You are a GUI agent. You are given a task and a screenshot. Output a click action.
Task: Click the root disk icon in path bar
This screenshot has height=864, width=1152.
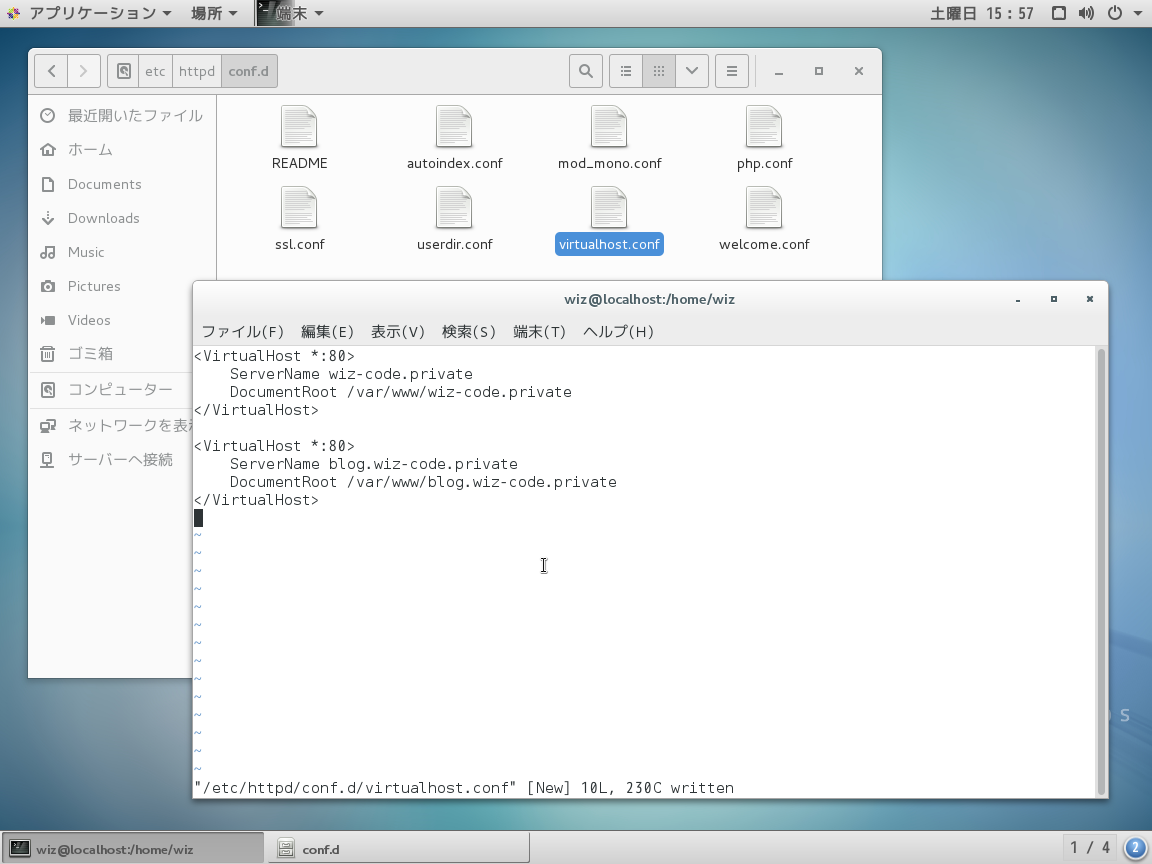[x=123, y=71]
